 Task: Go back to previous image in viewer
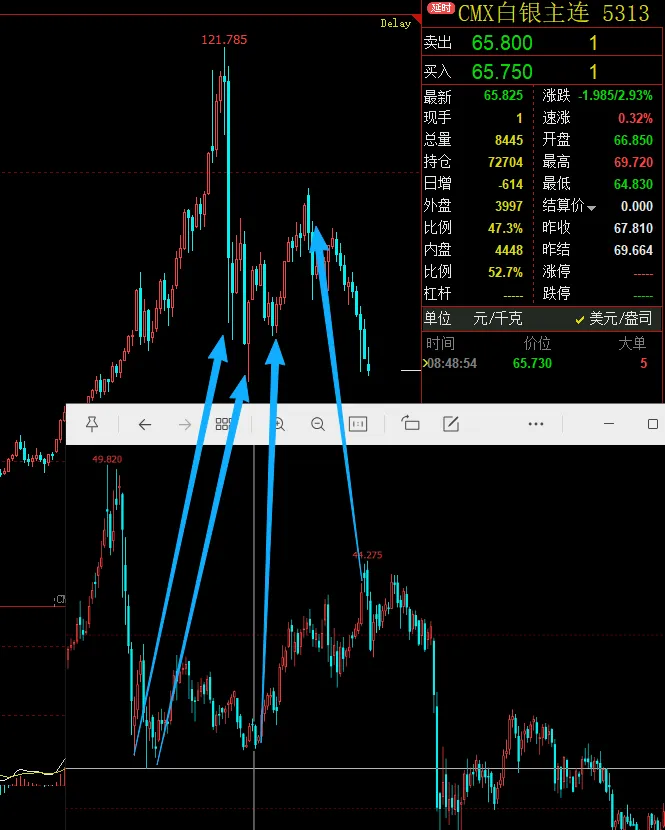click(x=145, y=424)
